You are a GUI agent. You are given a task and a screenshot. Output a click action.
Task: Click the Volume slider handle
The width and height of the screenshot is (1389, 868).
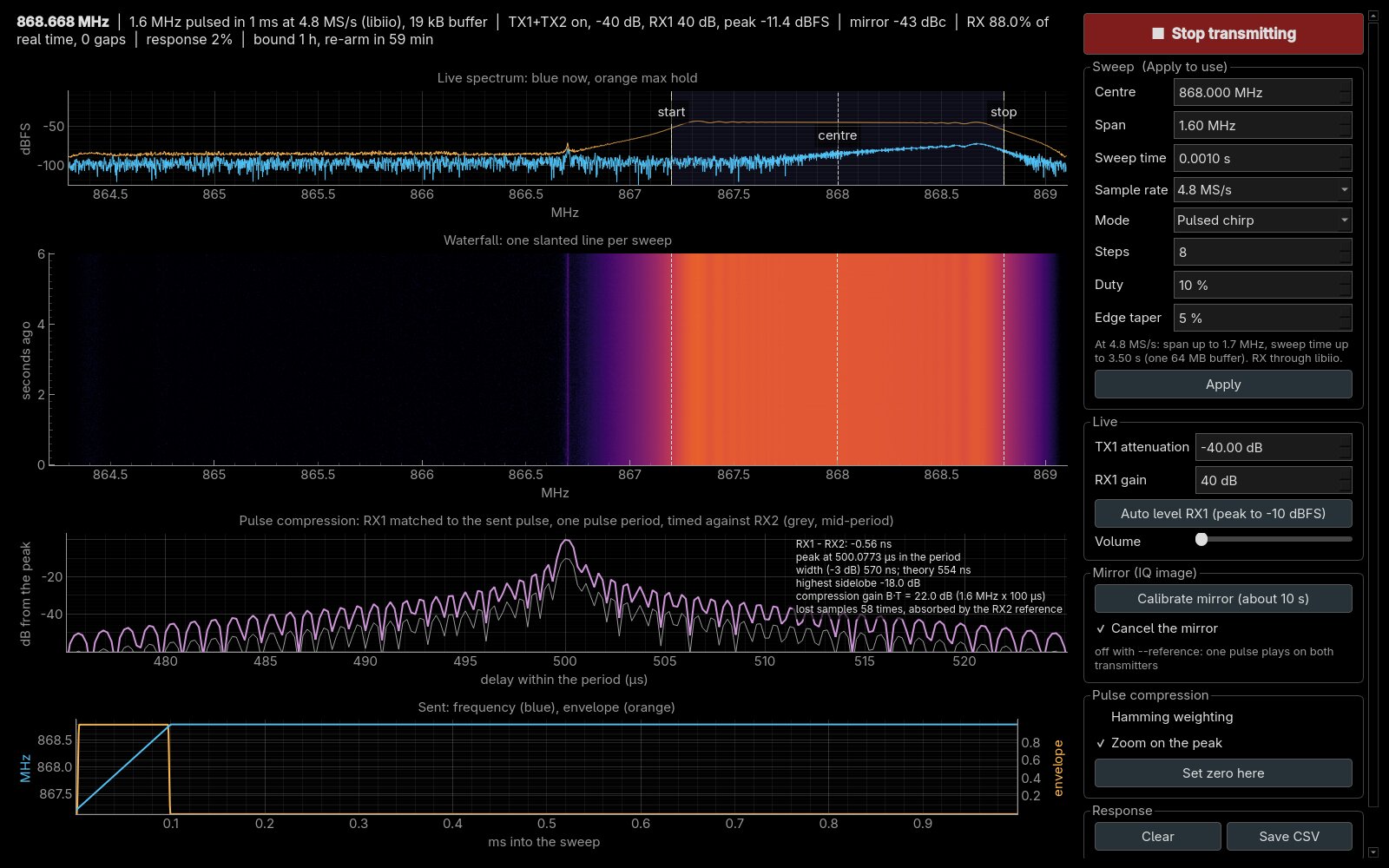coord(1201,539)
